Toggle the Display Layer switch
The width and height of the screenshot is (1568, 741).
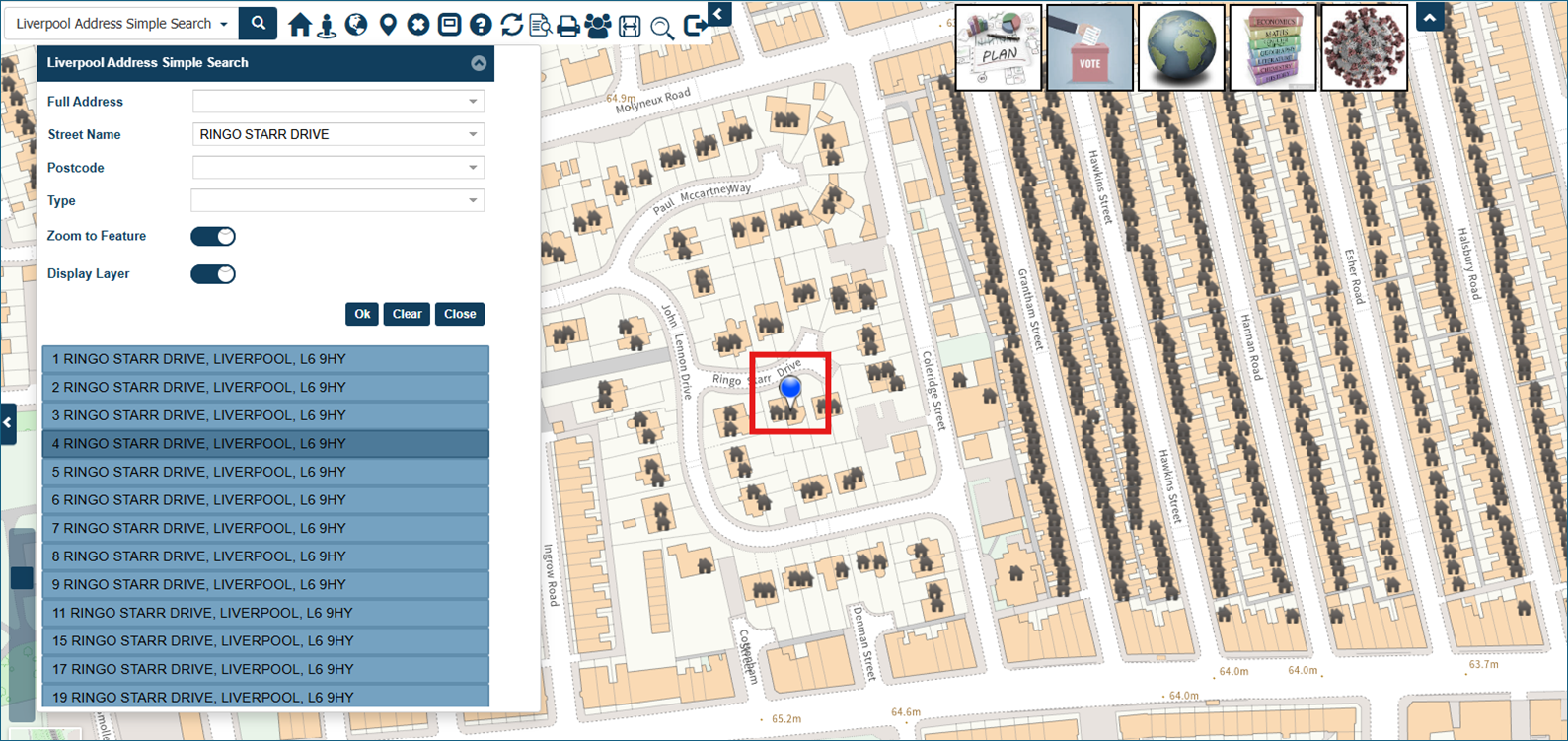point(213,274)
